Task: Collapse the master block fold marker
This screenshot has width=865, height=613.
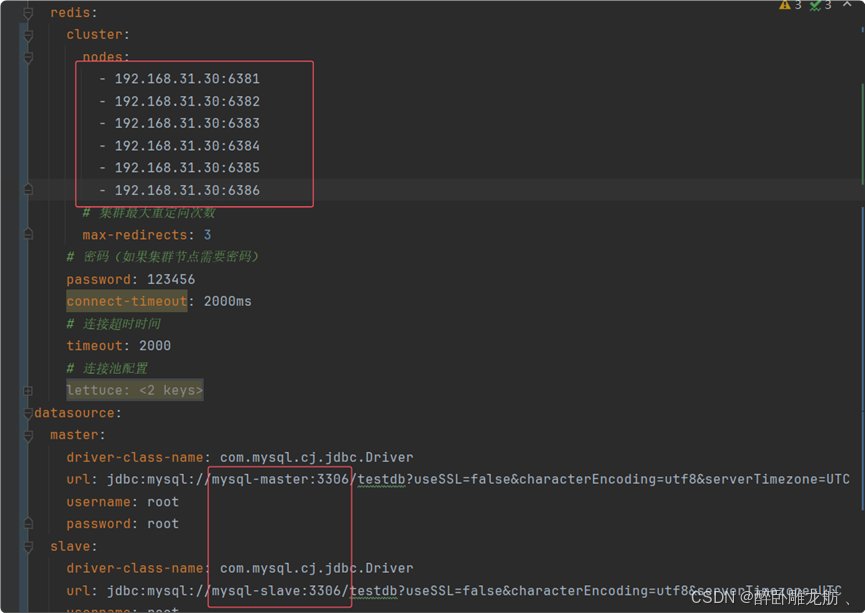Action: 28,436
